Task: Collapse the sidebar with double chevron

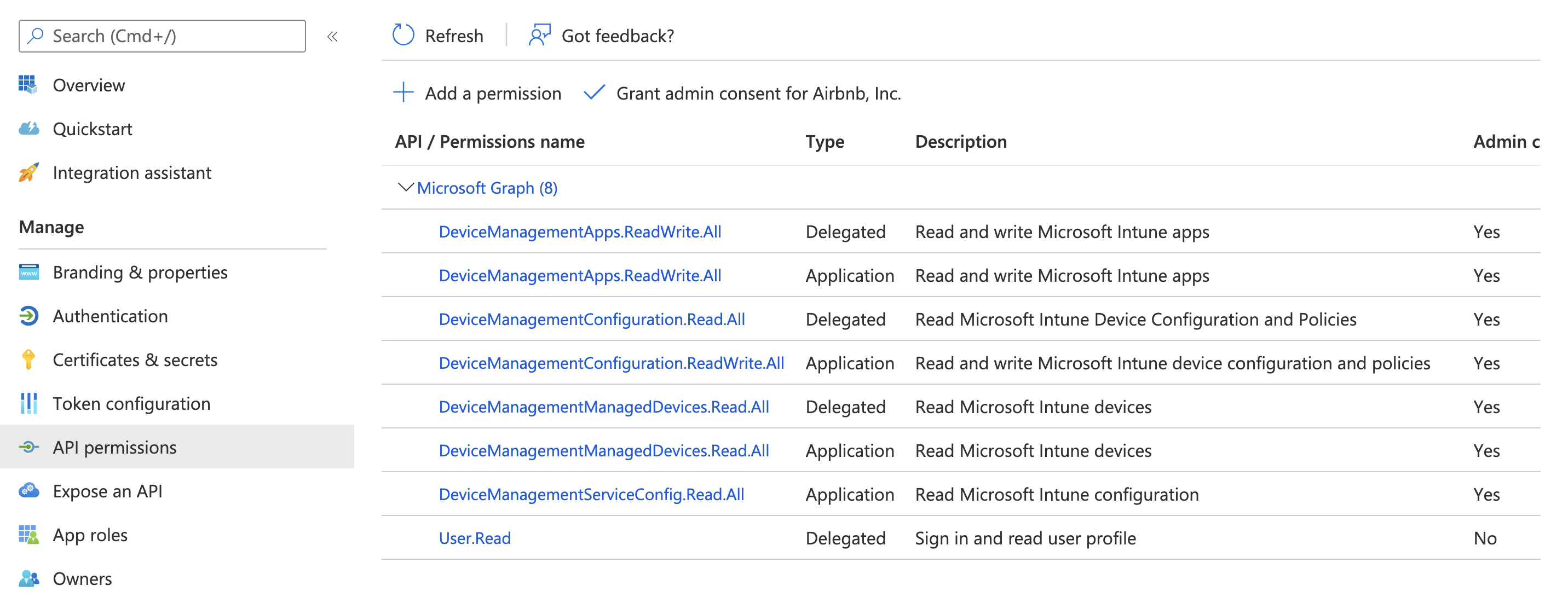Action: coord(332,37)
